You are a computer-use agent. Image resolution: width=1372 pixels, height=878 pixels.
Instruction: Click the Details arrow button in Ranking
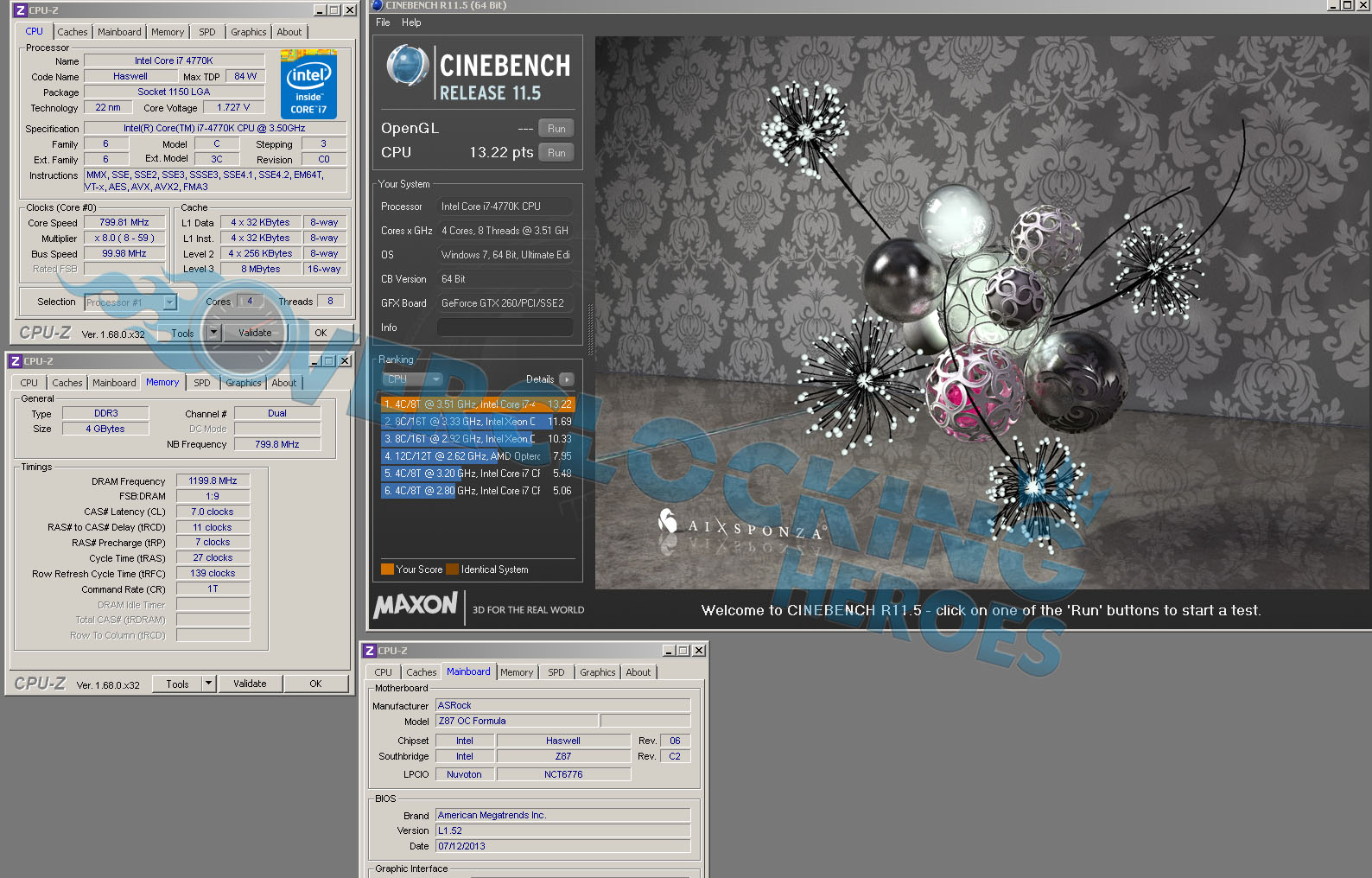(x=567, y=379)
